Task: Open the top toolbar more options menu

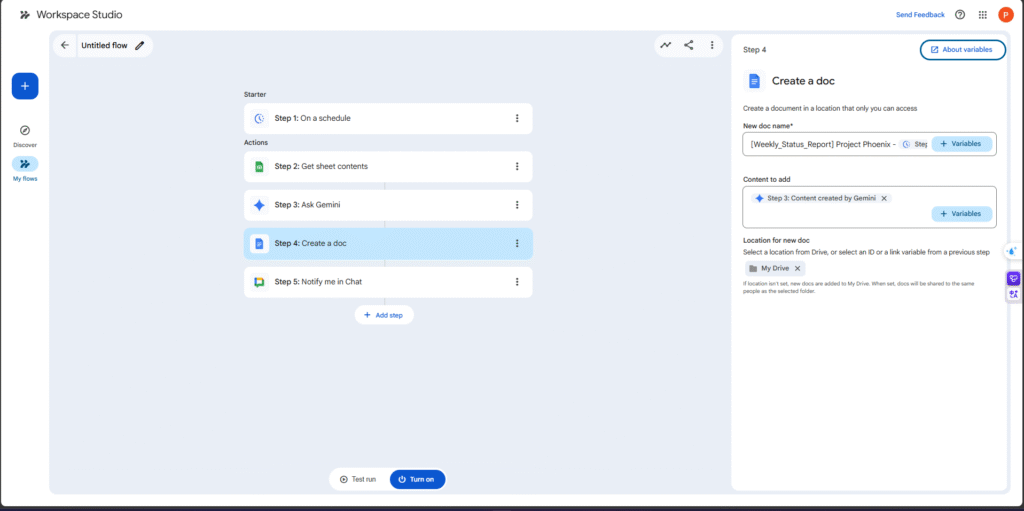Action: (712, 45)
